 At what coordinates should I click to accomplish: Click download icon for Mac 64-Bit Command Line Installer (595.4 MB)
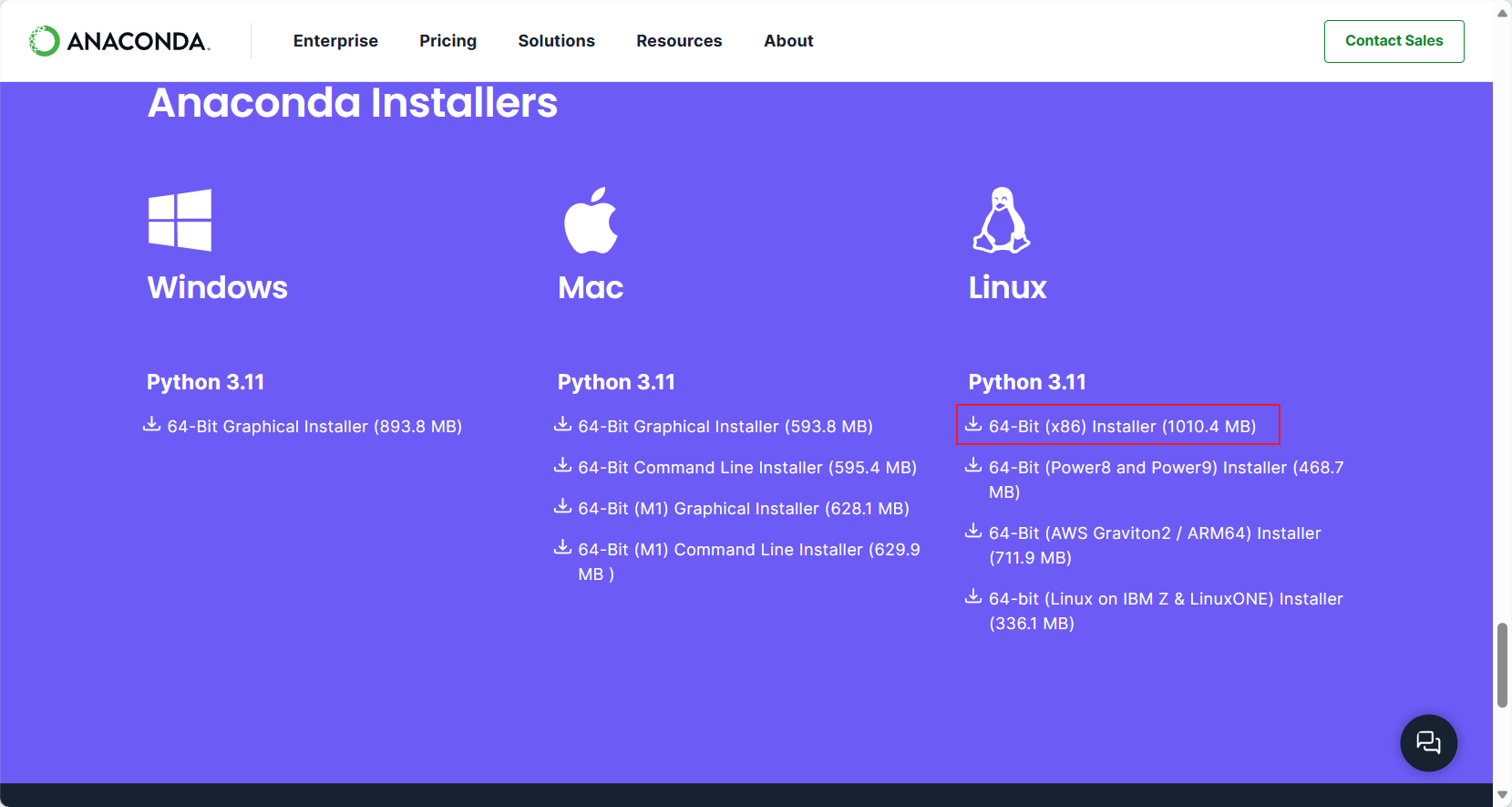pyautogui.click(x=563, y=465)
